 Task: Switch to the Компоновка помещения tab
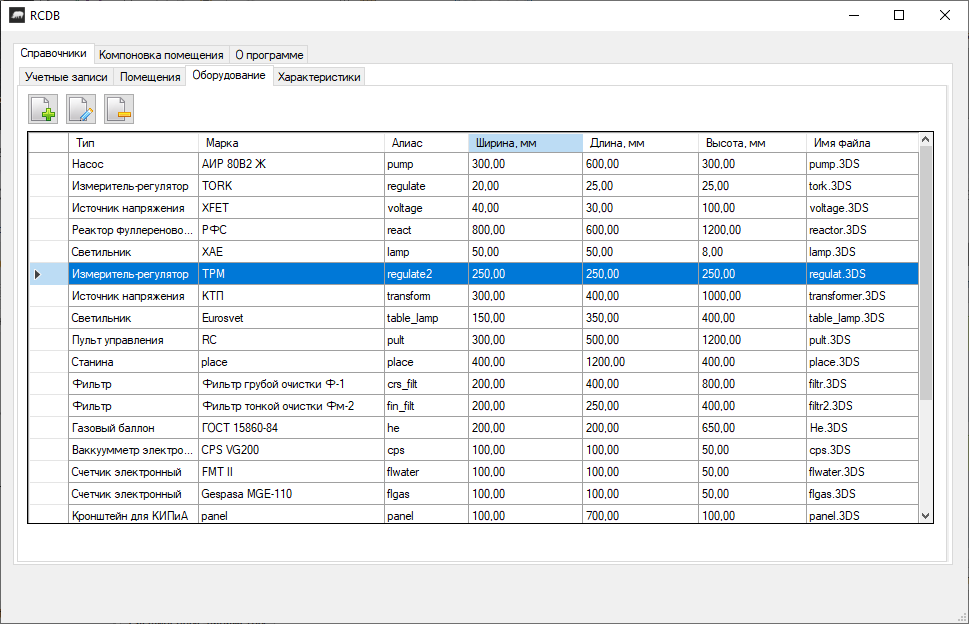(x=161, y=55)
